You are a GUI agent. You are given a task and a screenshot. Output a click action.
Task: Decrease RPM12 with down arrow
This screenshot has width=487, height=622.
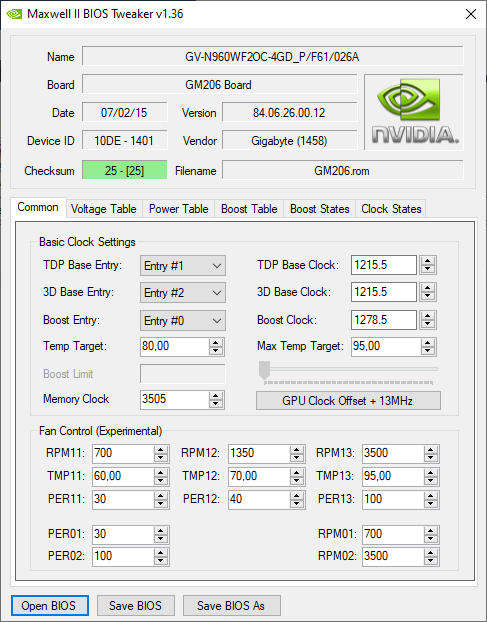[x=297, y=458]
